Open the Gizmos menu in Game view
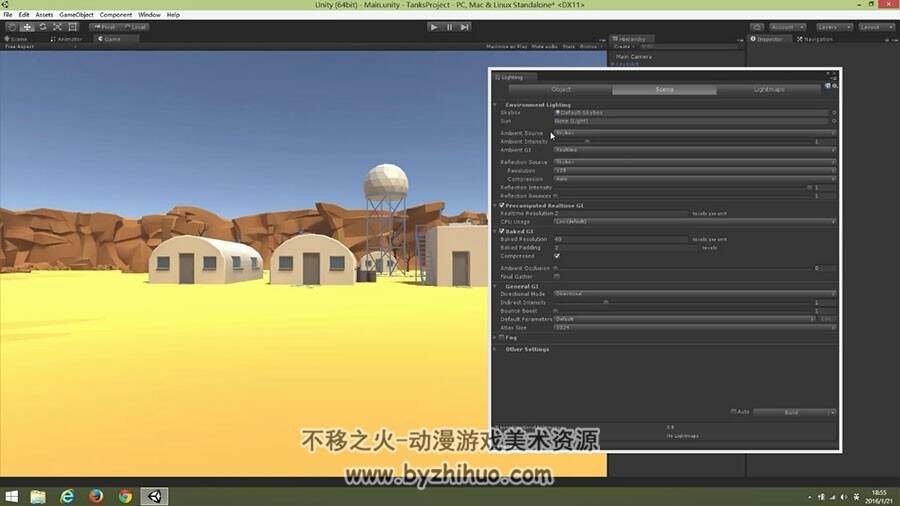900x506 pixels. pyautogui.click(x=589, y=46)
